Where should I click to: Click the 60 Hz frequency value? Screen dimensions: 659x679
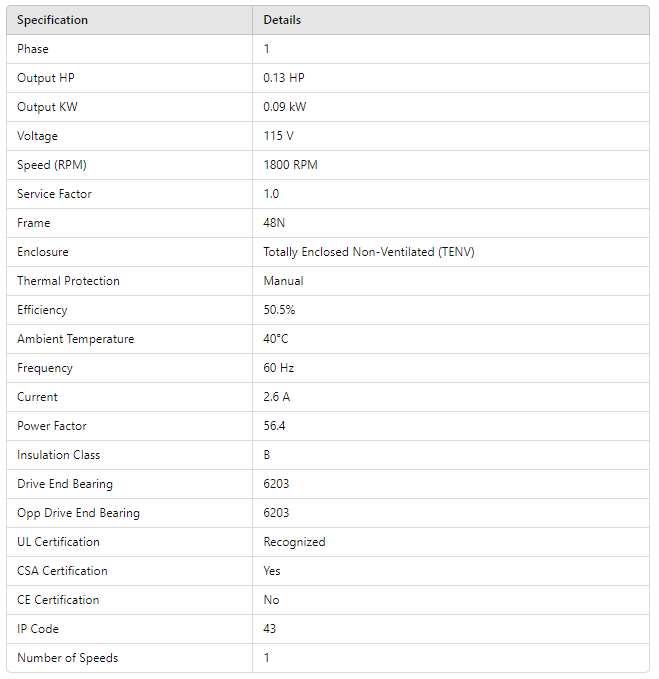pyautogui.click(x=279, y=368)
